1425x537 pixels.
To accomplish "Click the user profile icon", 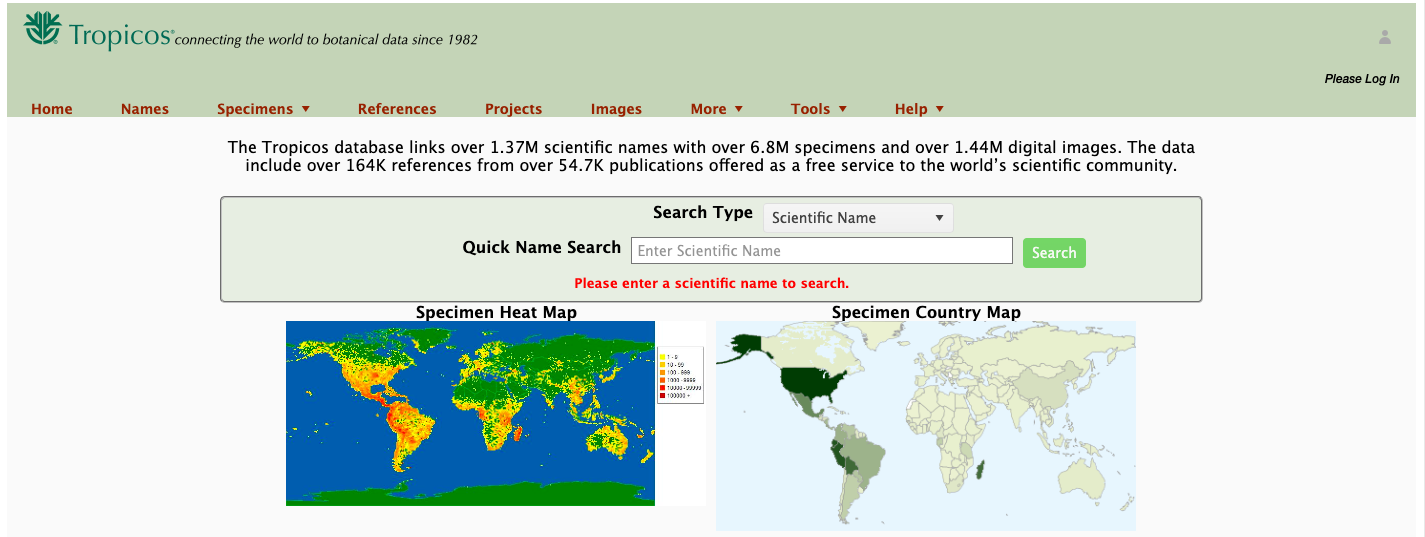I will coord(1384,37).
